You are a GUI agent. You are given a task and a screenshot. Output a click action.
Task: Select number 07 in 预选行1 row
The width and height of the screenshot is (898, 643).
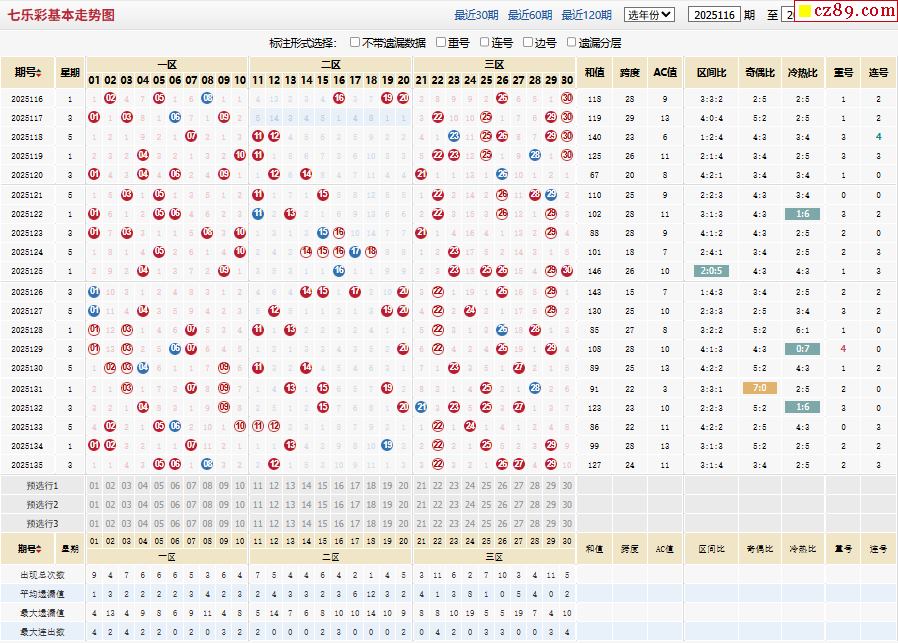191,485
